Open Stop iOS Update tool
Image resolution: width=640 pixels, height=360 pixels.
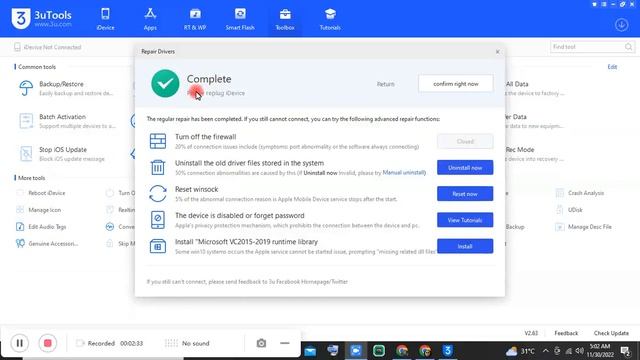(63, 154)
